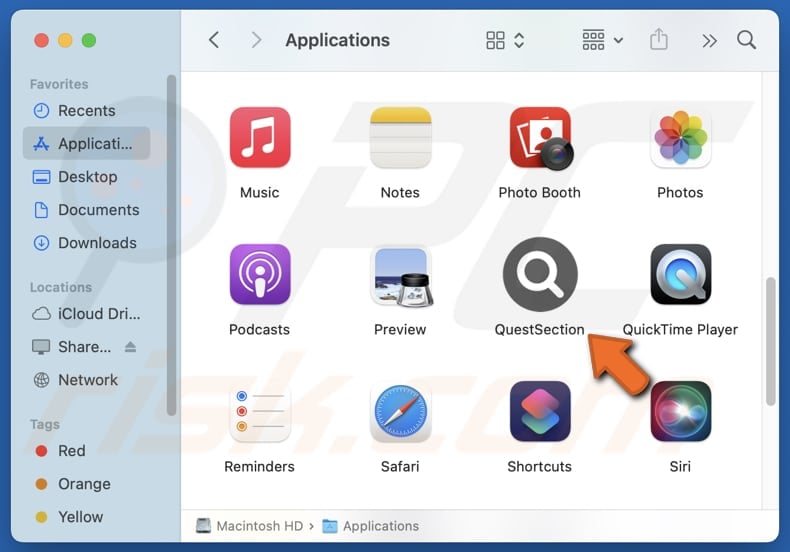Click the icon view grid button
Screen dimensions: 790x552
click(x=495, y=40)
